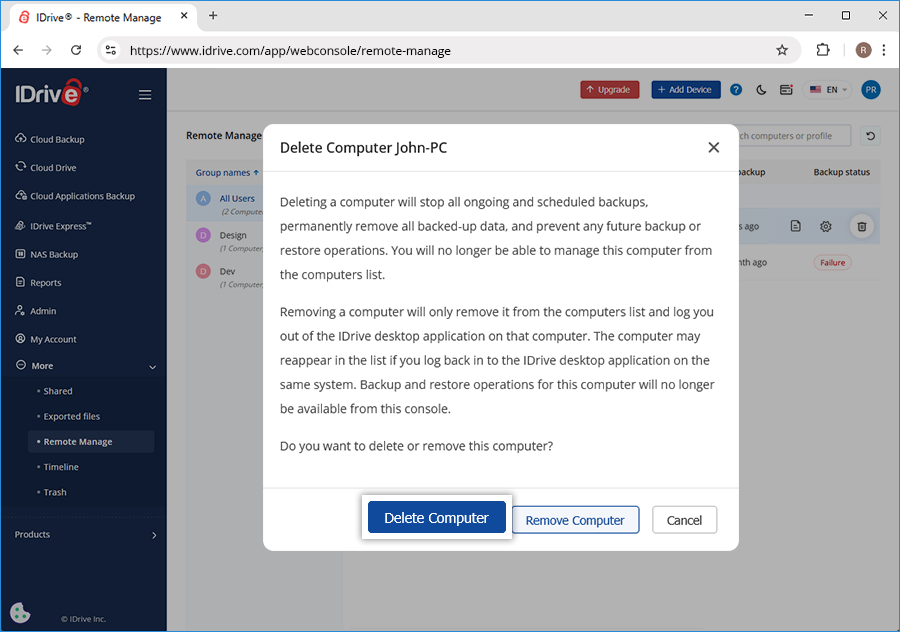
Task: Open settings gear icon in highlighted row
Action: click(x=825, y=226)
